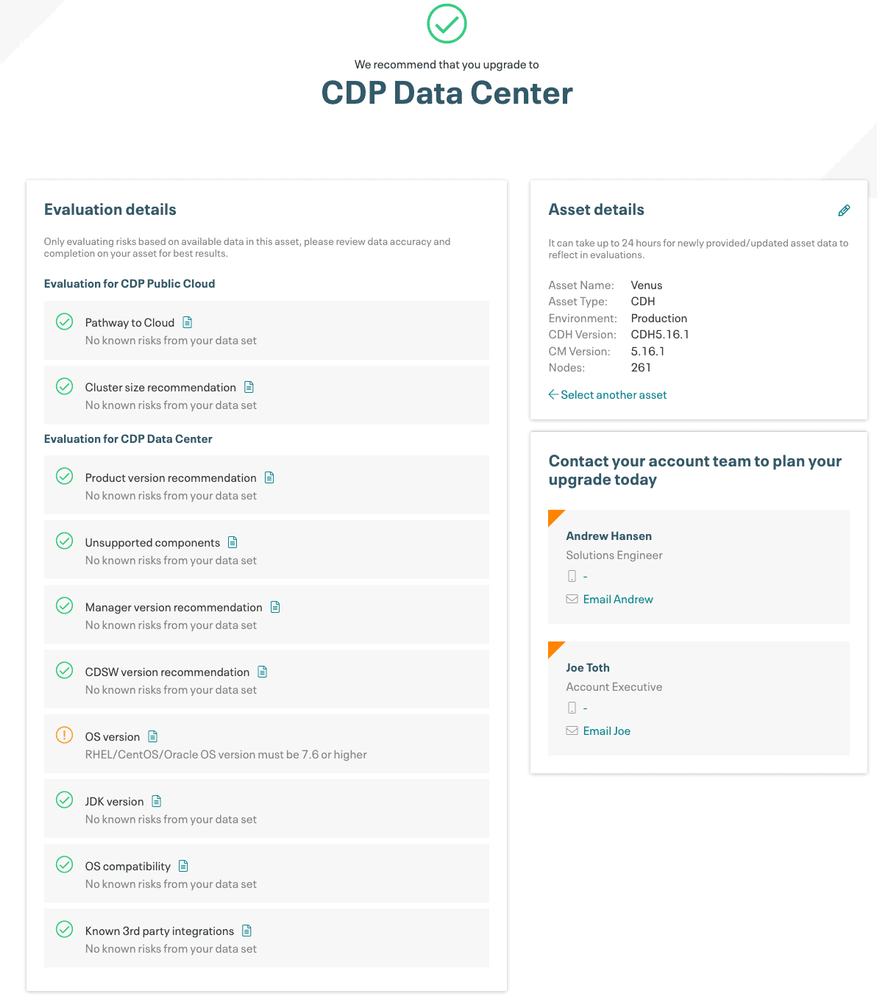Screen dimensions: 877x999
Task: Click green check icon beside Pathway to Cloud
Action: click(x=64, y=321)
